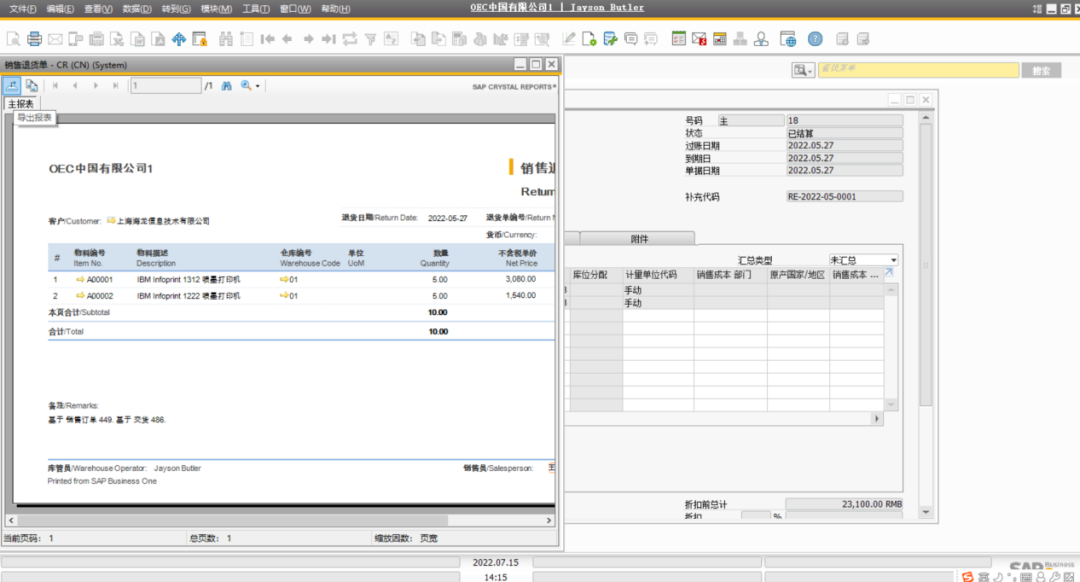Open the 汇总类型 dropdown showing 未汇总
Viewport: 1080px width, 582px height.
coord(863,260)
